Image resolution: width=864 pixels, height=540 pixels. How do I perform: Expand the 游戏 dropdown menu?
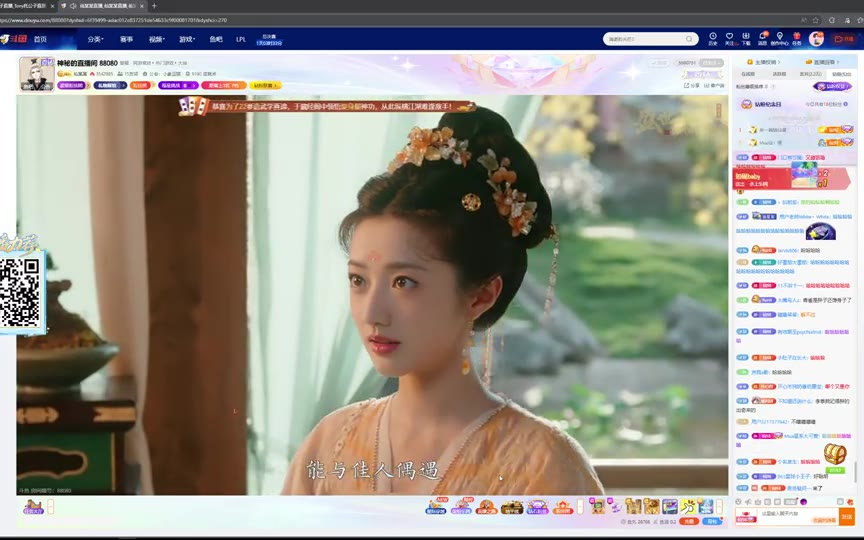pos(186,39)
